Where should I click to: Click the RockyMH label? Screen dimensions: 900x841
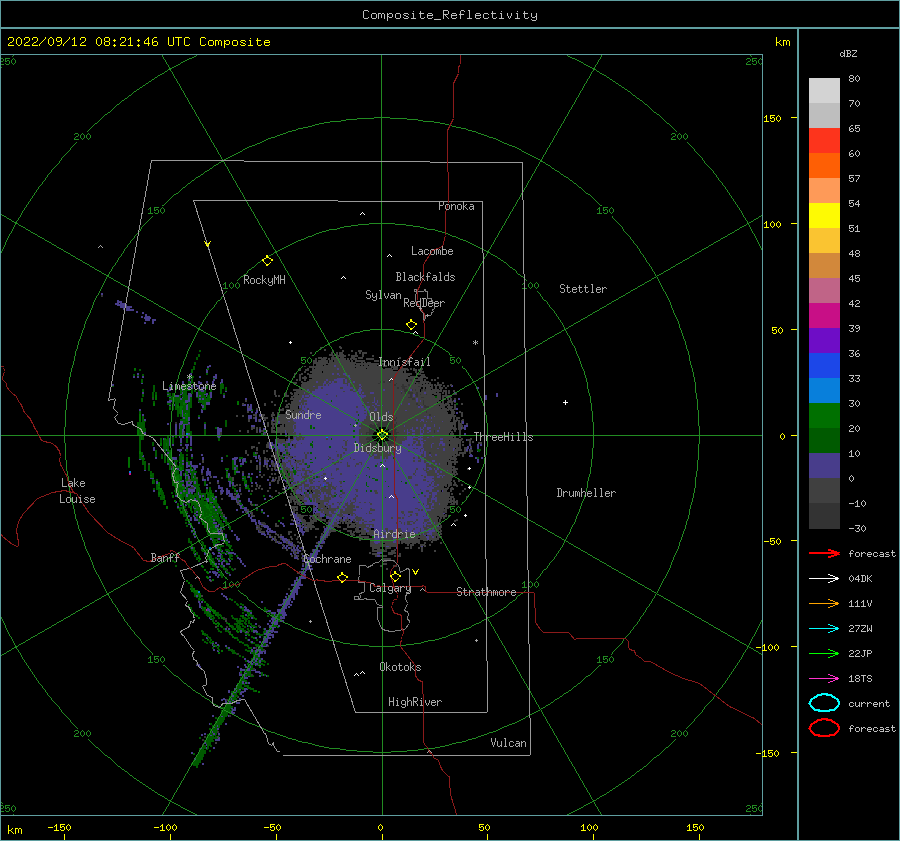click(x=264, y=280)
